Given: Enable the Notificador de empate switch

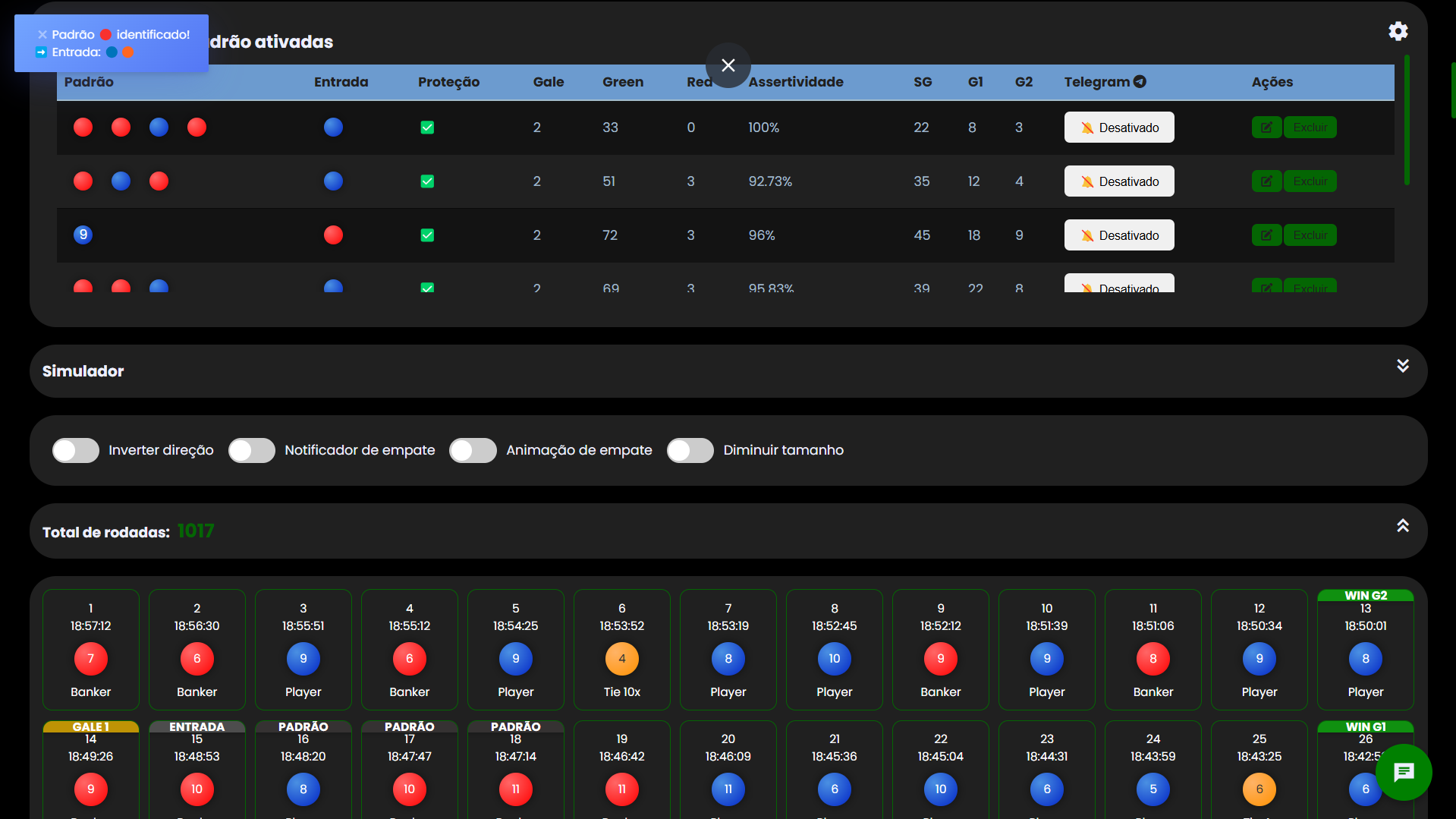Looking at the screenshot, I should [x=252, y=451].
